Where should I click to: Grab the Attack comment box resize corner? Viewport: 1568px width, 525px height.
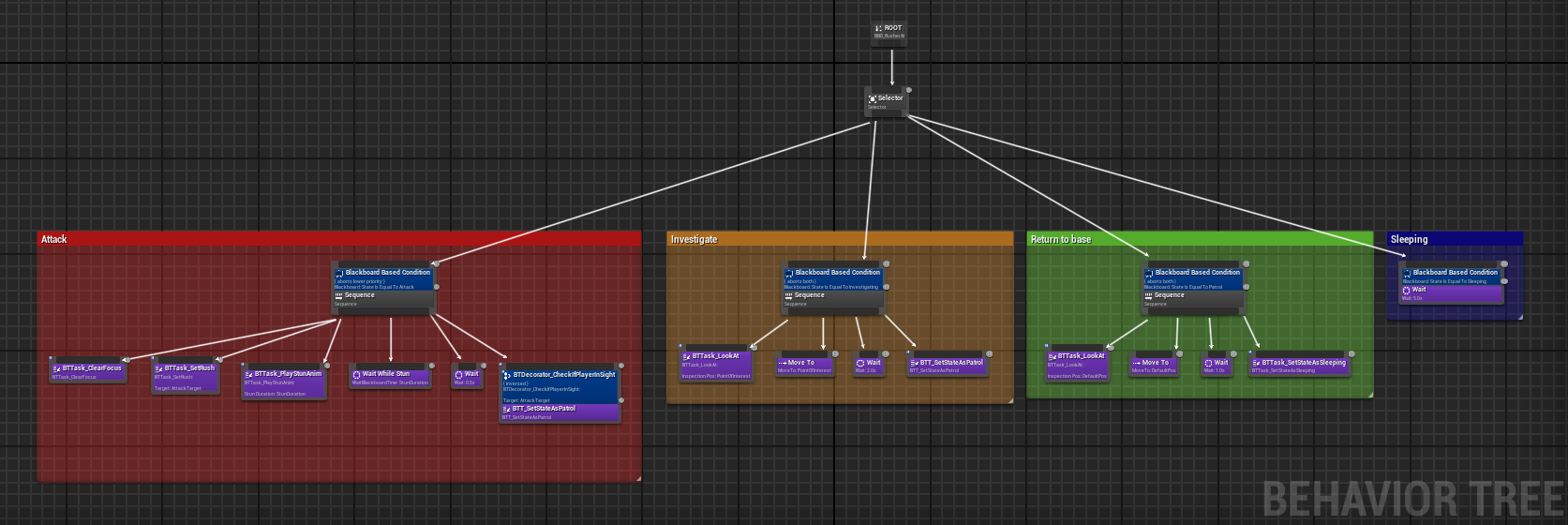(638, 479)
